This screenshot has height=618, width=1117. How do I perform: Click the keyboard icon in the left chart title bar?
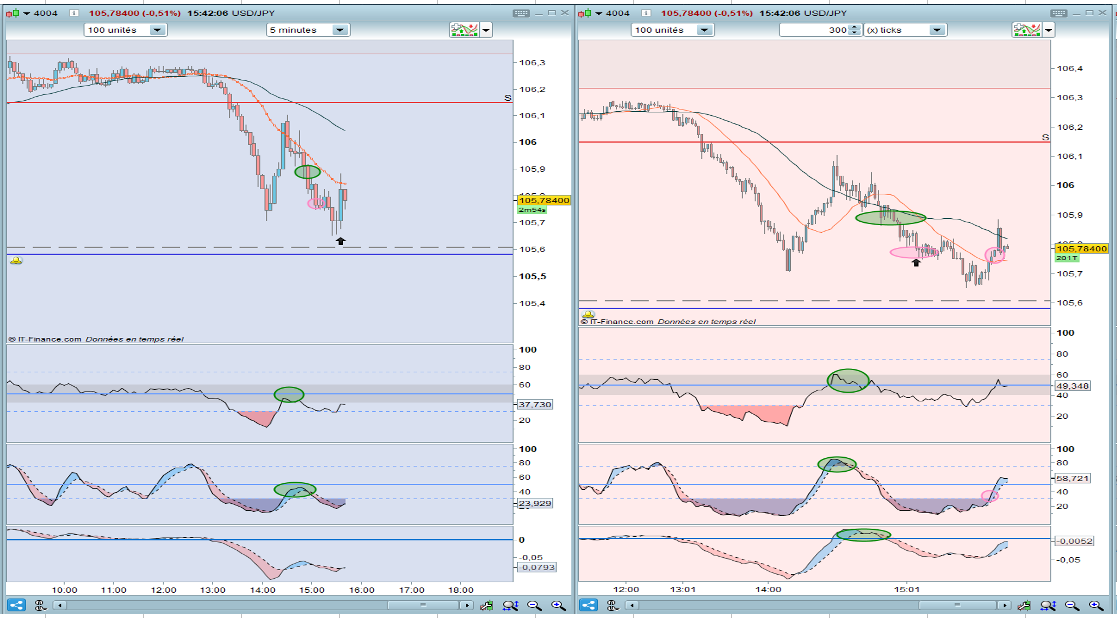(521, 13)
